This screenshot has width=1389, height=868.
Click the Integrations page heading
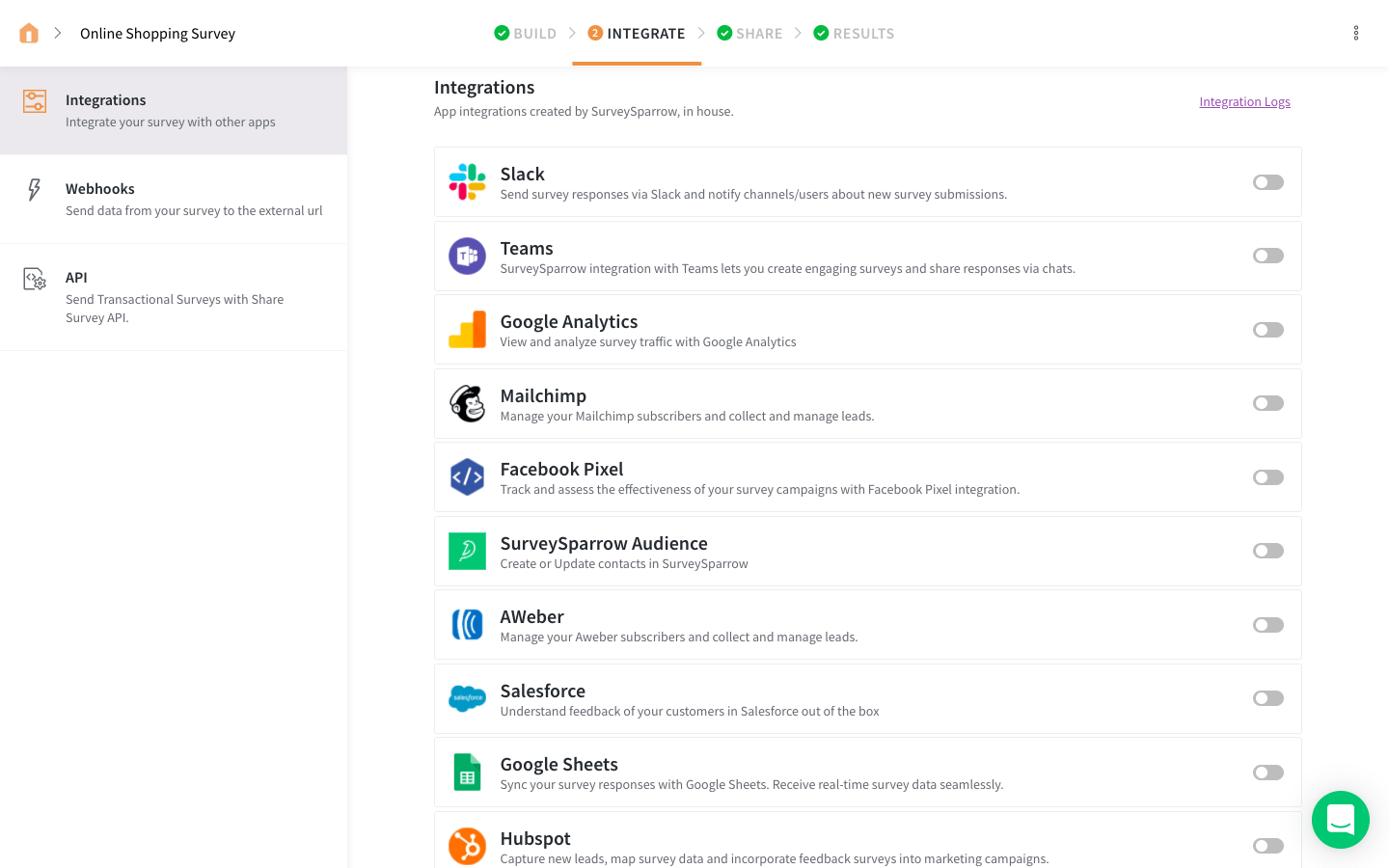point(484,87)
